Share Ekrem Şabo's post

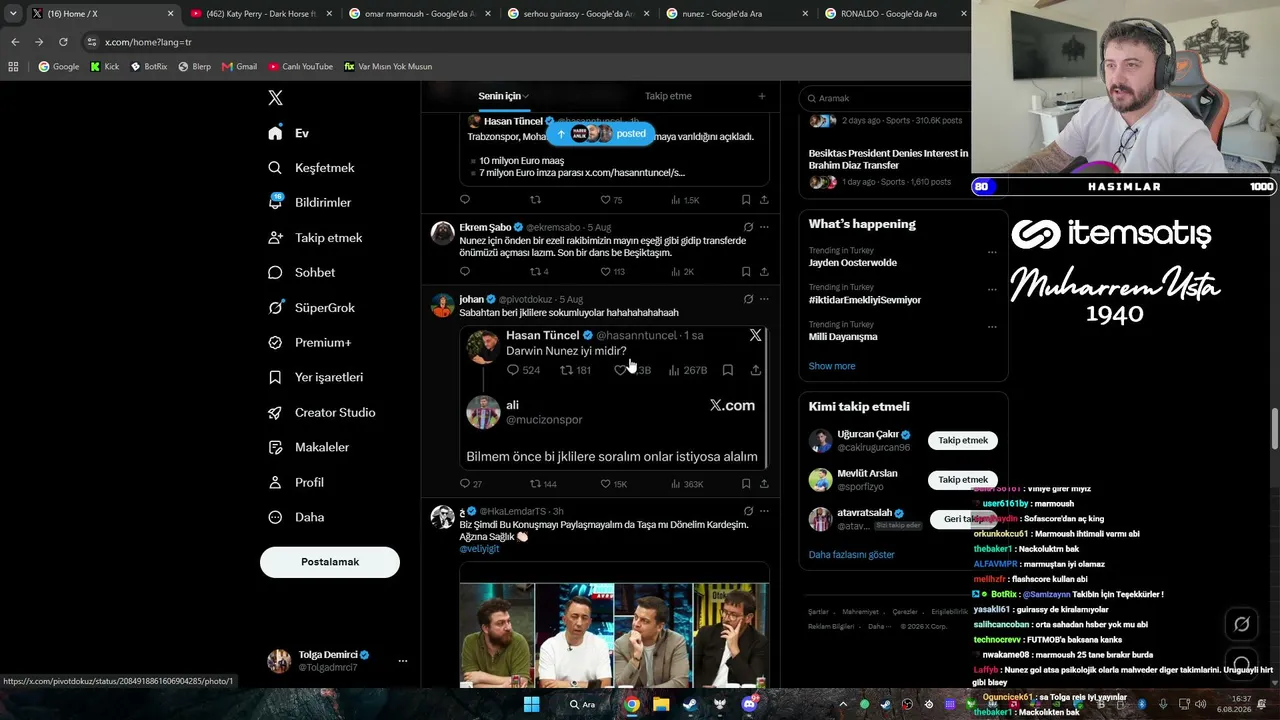[764, 271]
